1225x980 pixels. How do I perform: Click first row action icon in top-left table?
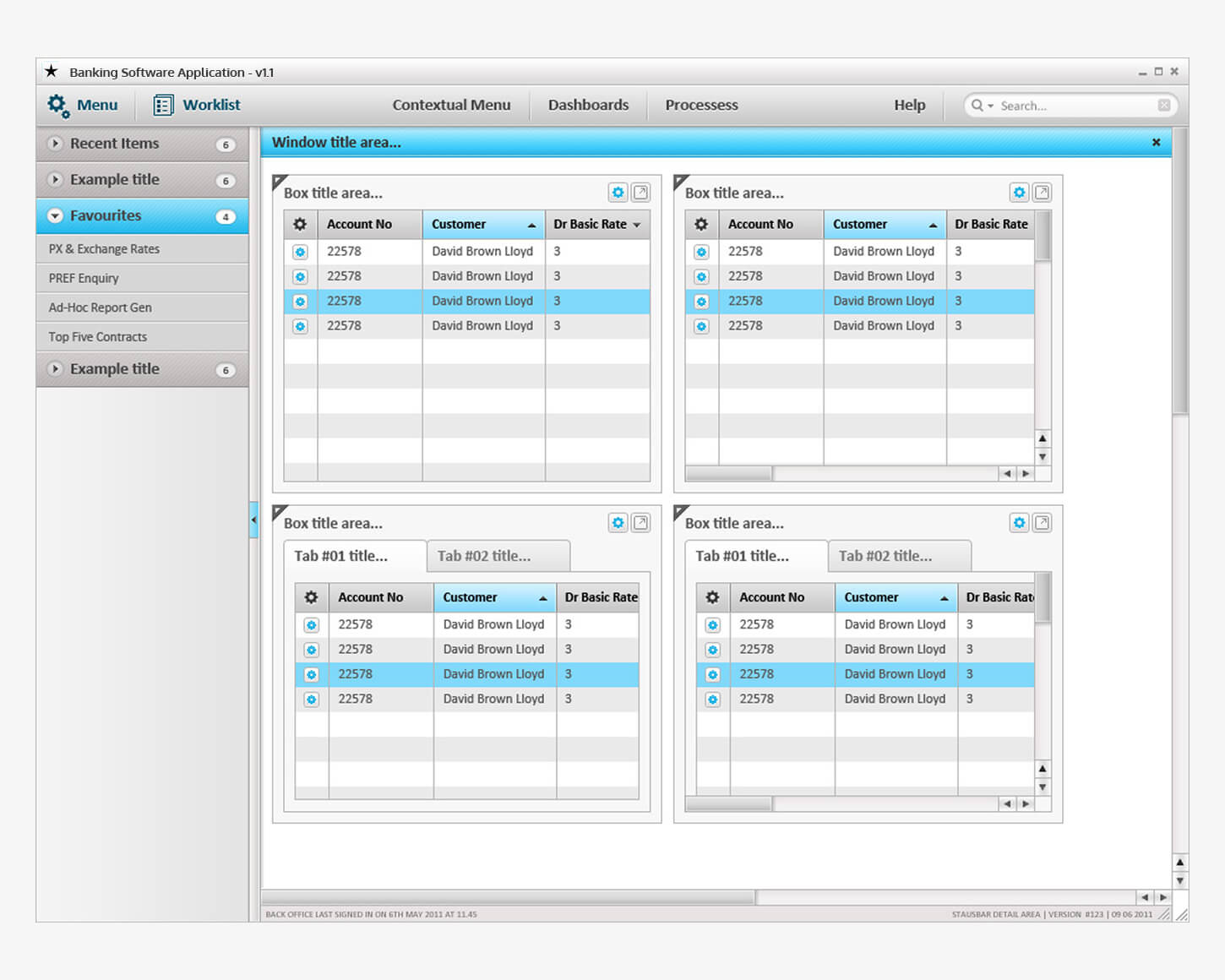[300, 252]
